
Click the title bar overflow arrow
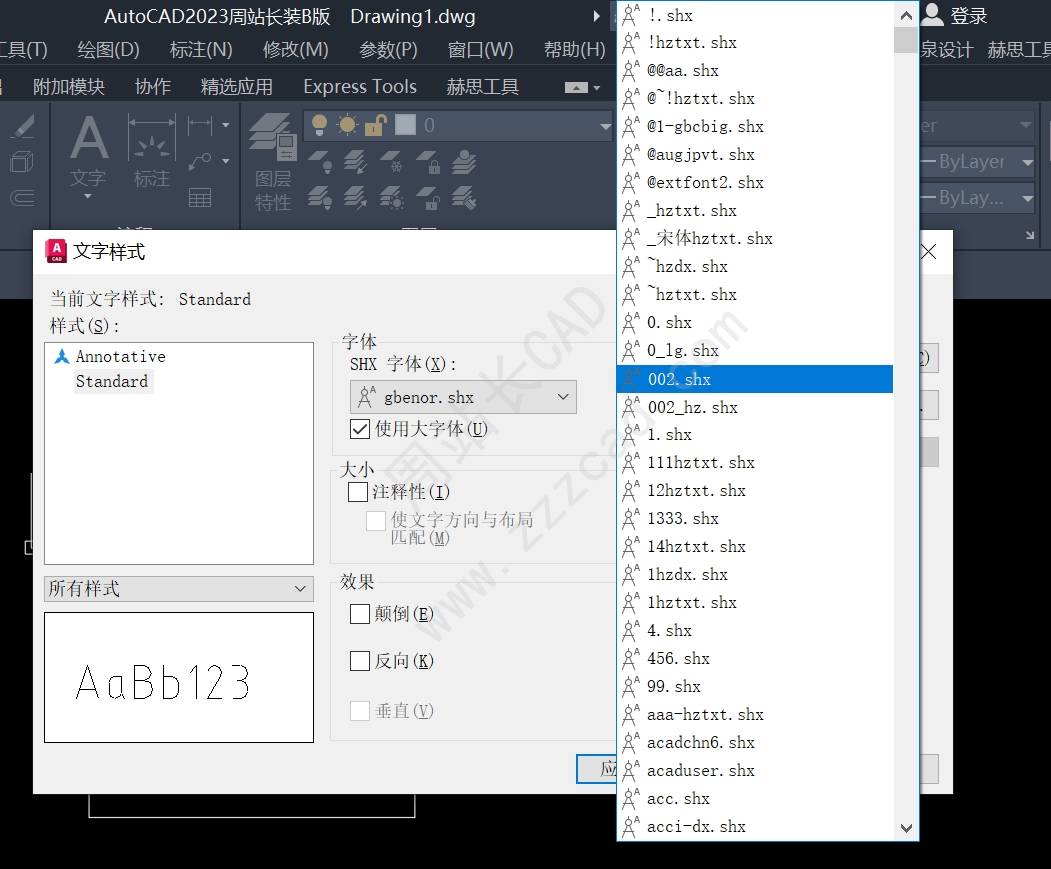(596, 16)
